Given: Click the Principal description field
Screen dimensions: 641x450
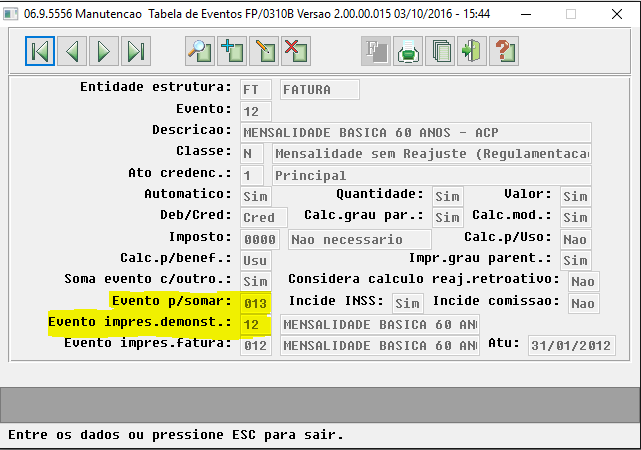Looking at the screenshot, I should tap(432, 176).
